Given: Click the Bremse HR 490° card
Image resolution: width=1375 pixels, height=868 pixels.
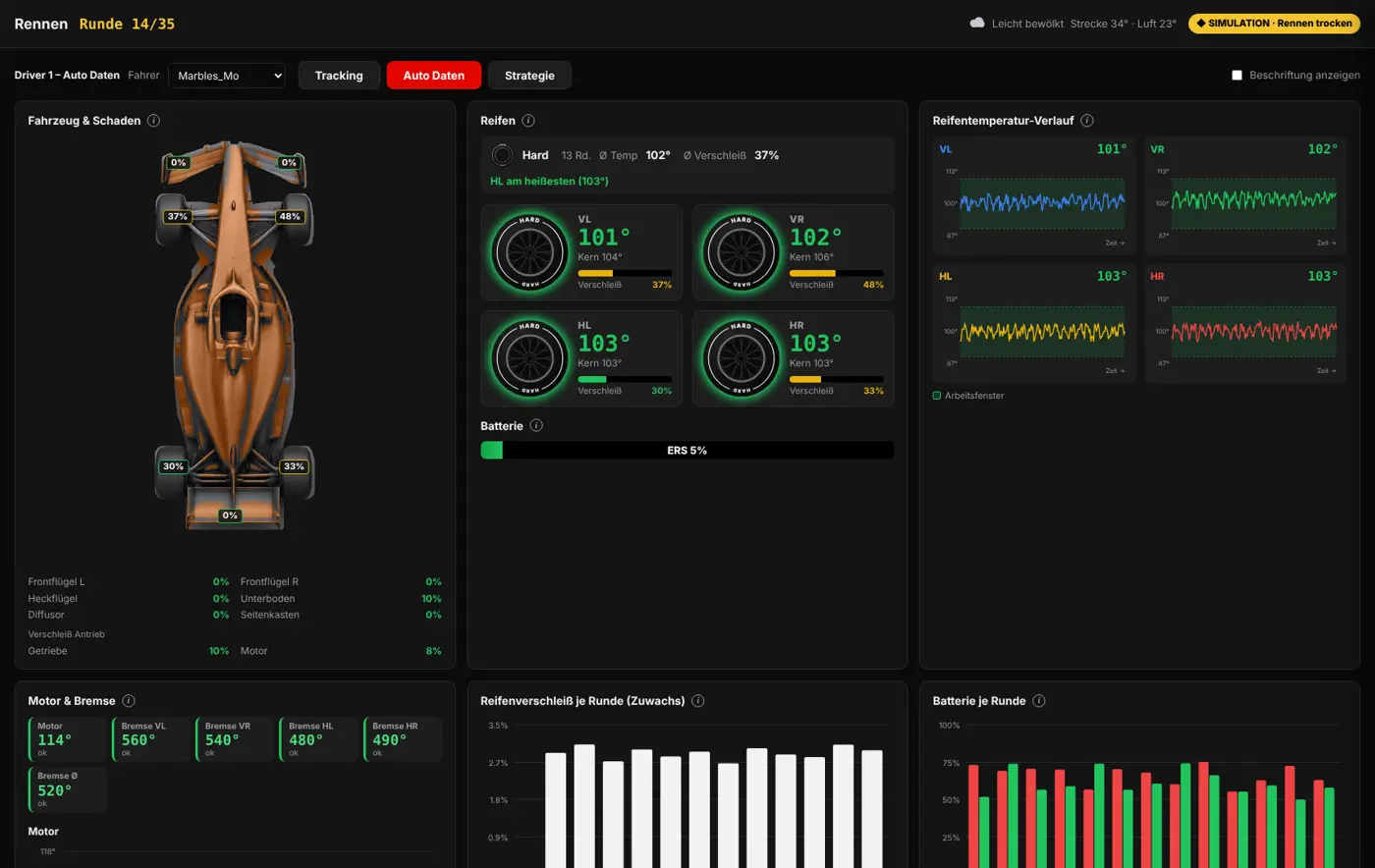Looking at the screenshot, I should pos(403,739).
